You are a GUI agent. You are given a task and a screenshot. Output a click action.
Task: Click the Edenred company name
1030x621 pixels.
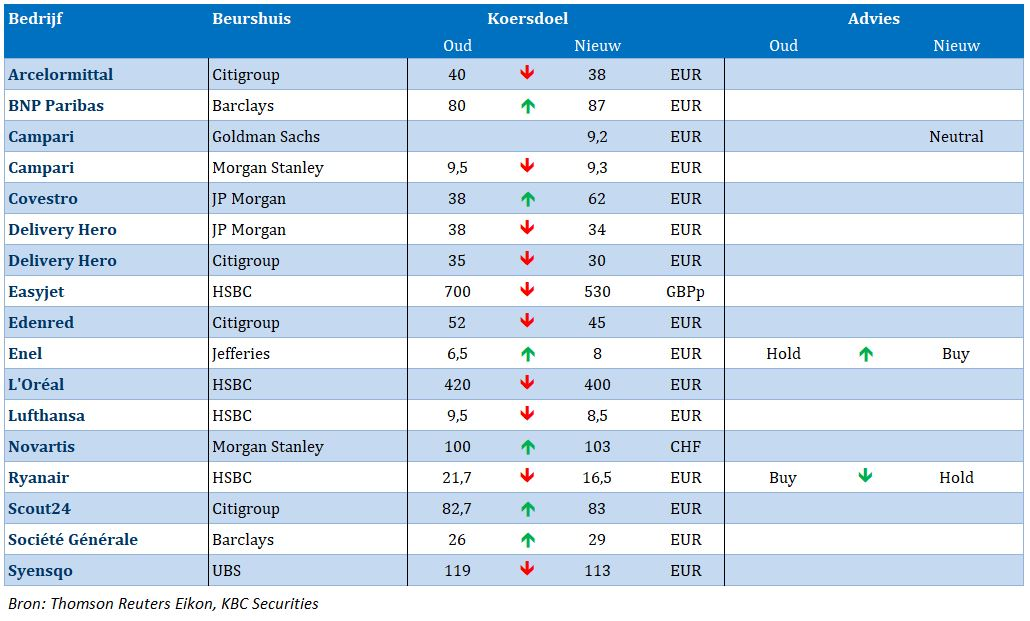(41, 322)
